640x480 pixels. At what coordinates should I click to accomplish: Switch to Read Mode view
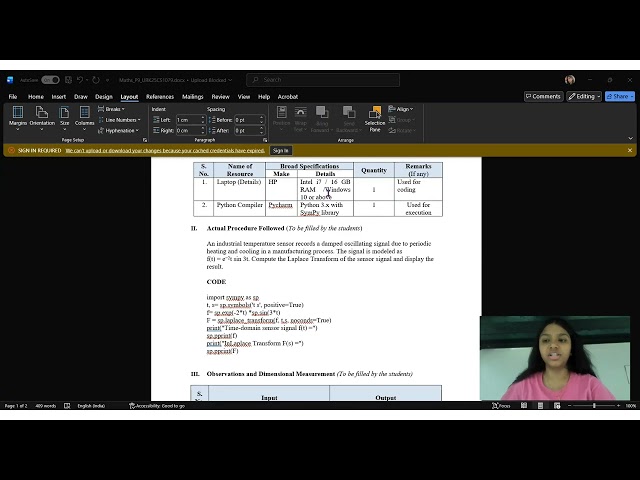click(x=524, y=405)
